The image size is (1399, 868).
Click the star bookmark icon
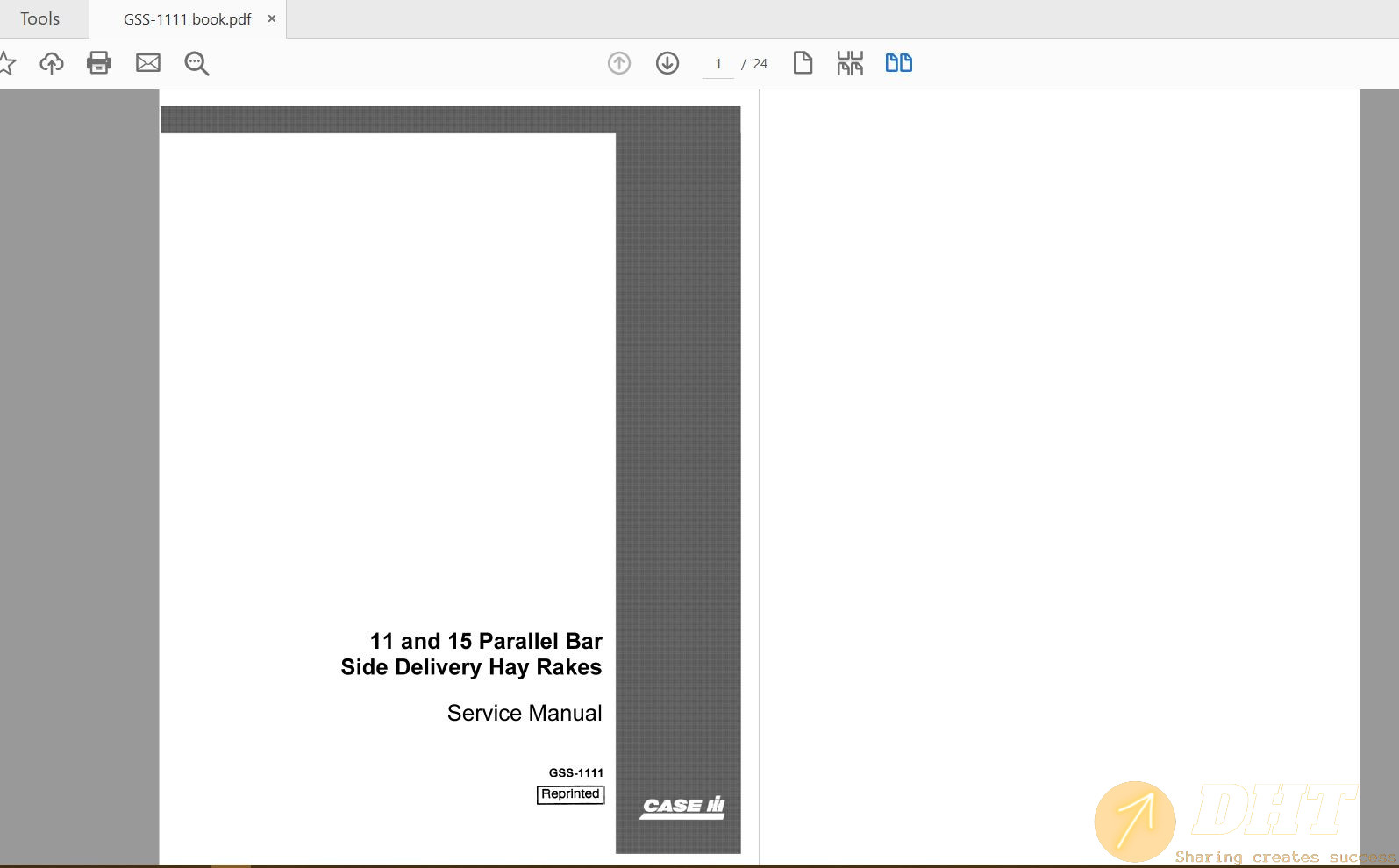(7, 63)
